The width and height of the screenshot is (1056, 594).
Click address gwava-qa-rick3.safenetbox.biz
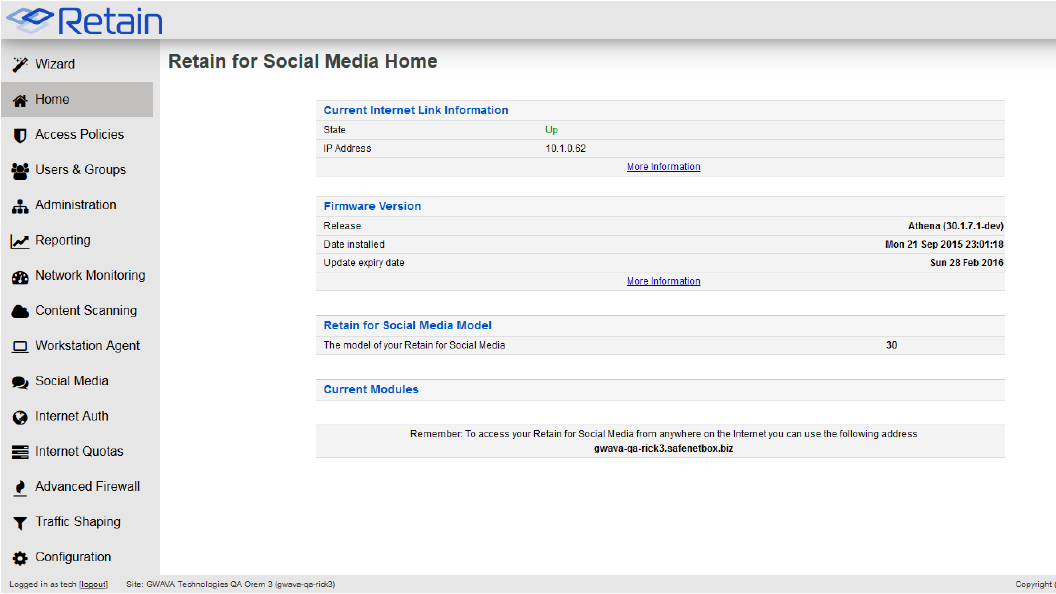[x=663, y=449]
